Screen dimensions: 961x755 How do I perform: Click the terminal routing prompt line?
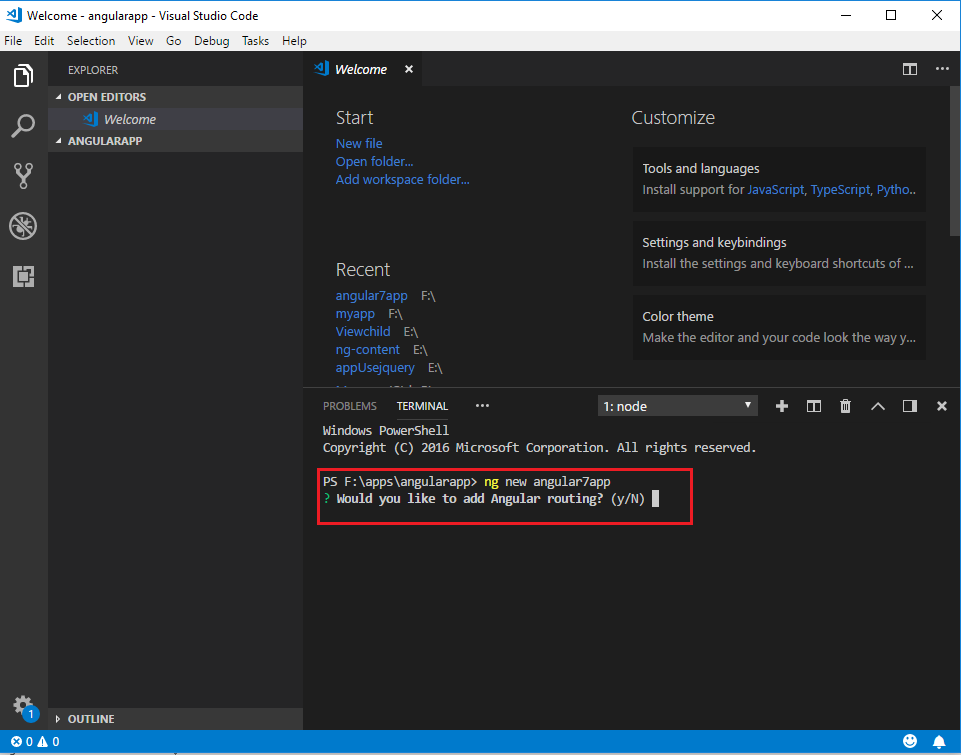(490, 499)
